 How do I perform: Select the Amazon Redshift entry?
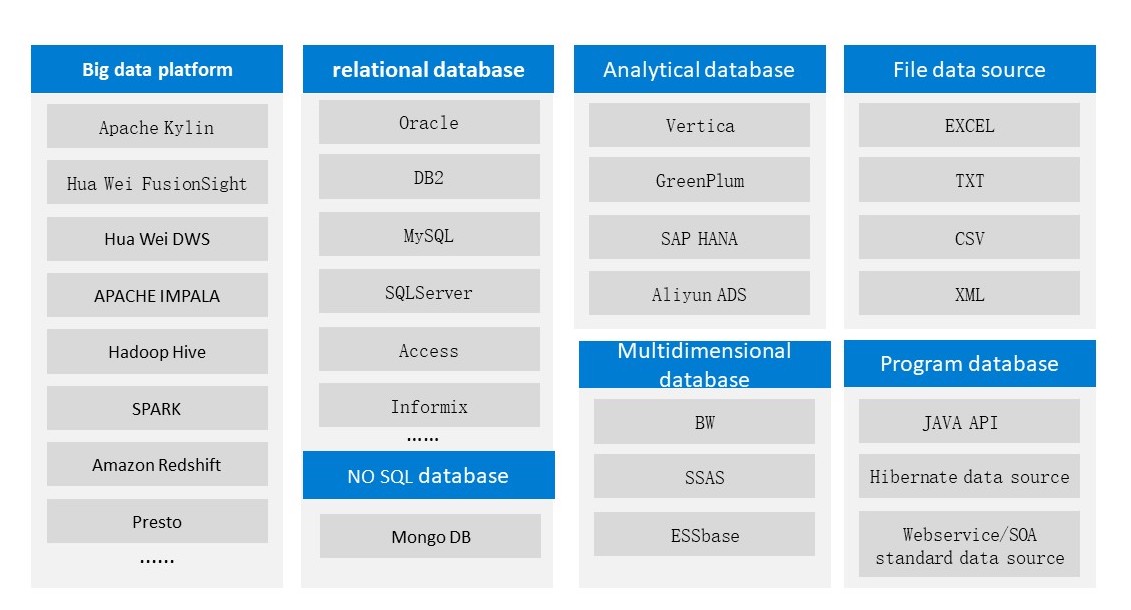(x=157, y=464)
